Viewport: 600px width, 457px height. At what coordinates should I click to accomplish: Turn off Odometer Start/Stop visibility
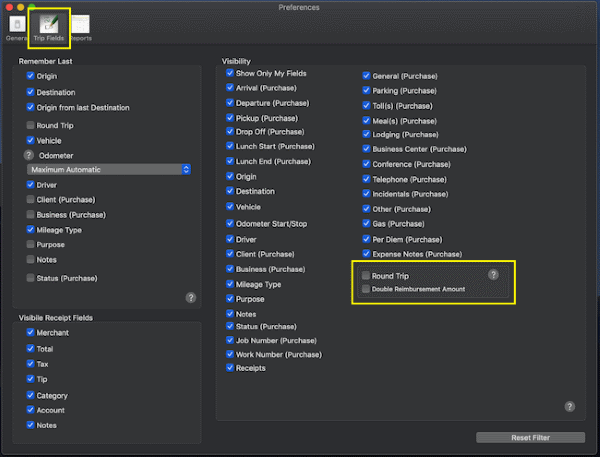(x=230, y=223)
